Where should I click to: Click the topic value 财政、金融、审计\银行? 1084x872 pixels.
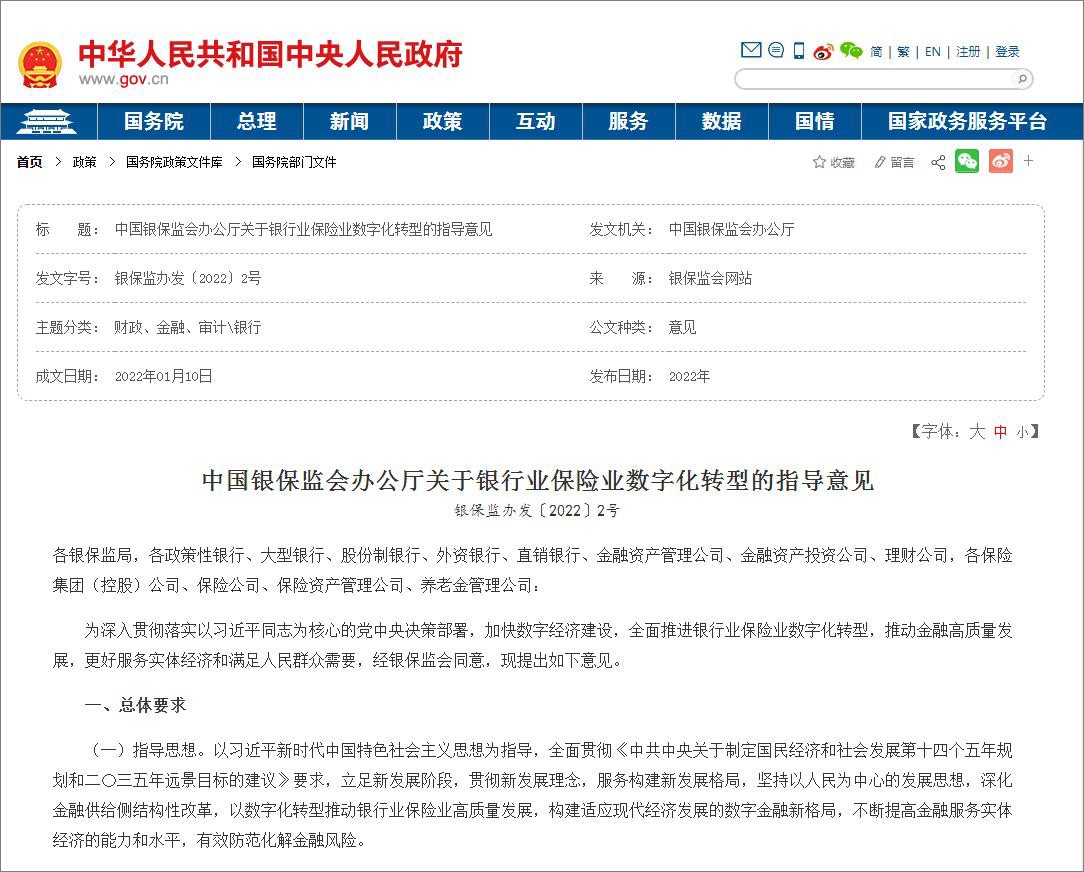pyautogui.click(x=188, y=327)
